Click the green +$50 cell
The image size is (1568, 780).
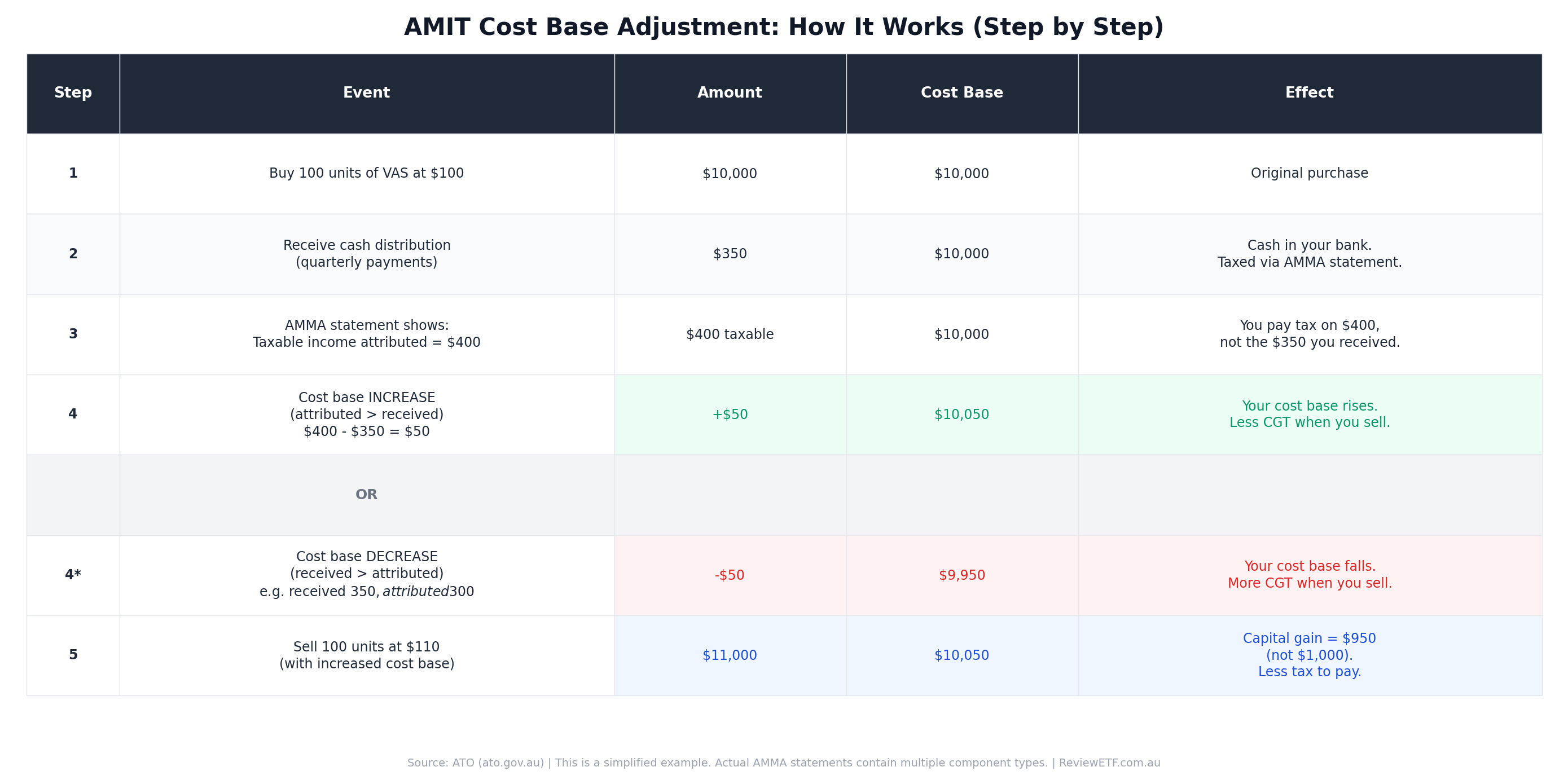(729, 415)
